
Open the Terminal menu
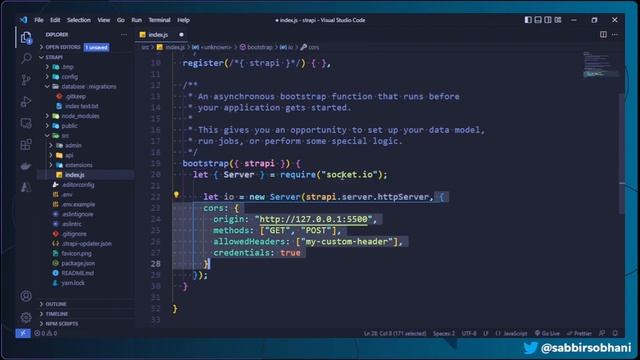click(x=159, y=20)
